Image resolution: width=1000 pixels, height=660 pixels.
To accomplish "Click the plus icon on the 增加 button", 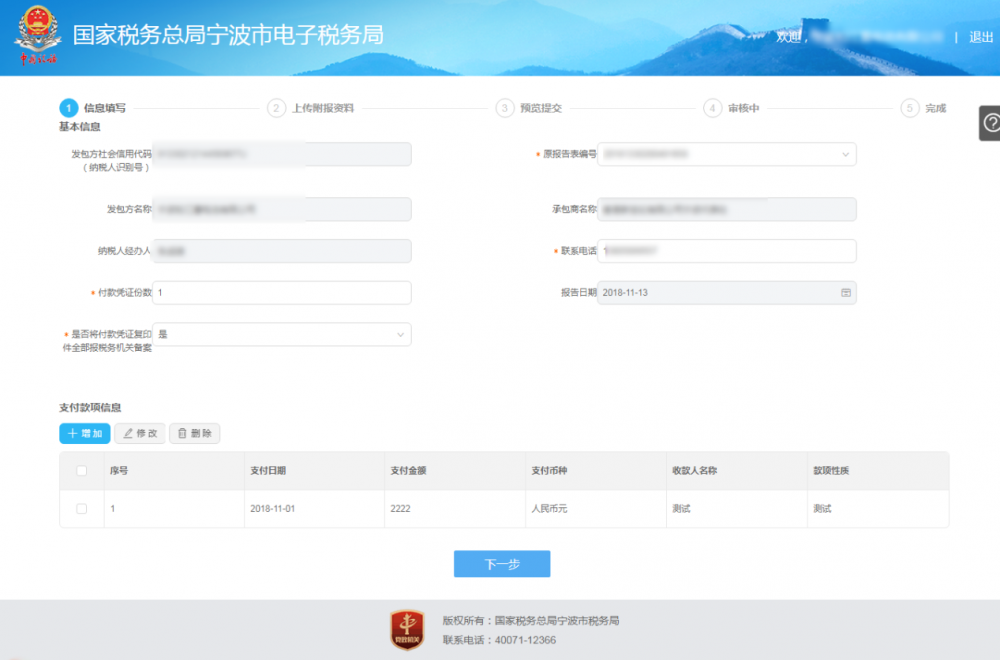I will [73, 433].
